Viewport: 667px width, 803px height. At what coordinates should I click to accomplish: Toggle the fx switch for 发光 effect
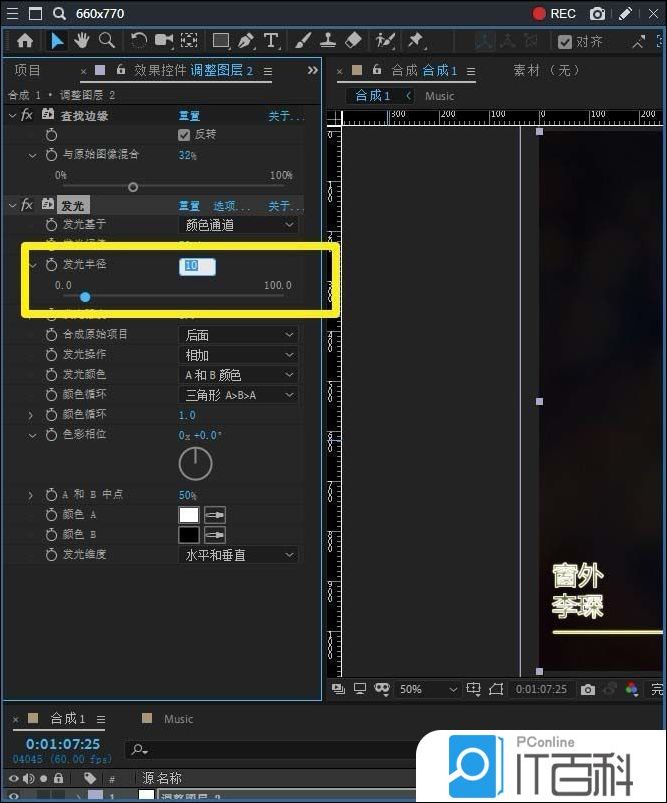point(27,205)
